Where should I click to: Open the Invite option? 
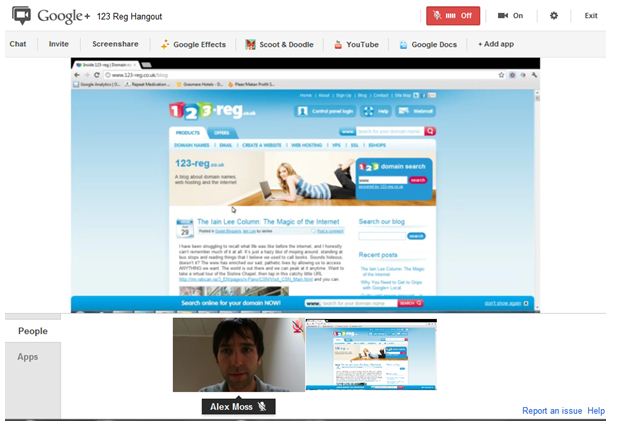click(x=59, y=44)
